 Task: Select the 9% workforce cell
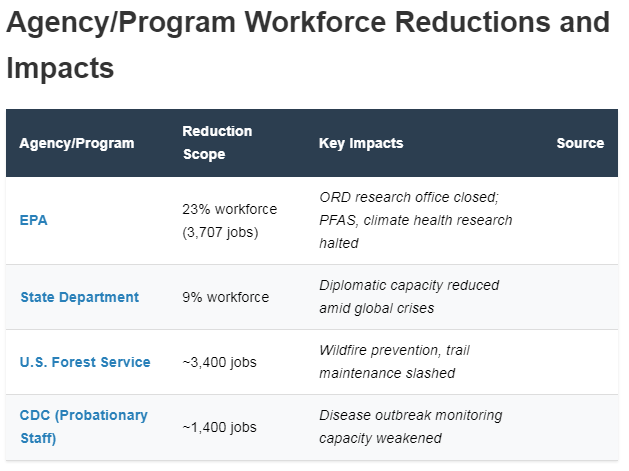(225, 297)
